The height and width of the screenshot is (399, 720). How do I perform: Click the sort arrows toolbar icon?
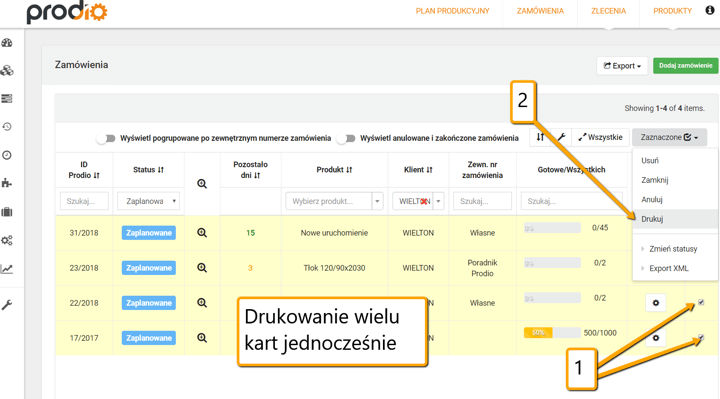click(540, 137)
